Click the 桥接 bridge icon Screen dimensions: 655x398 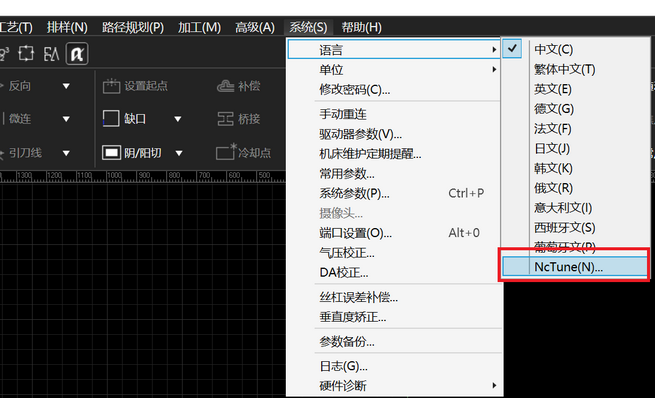point(226,119)
